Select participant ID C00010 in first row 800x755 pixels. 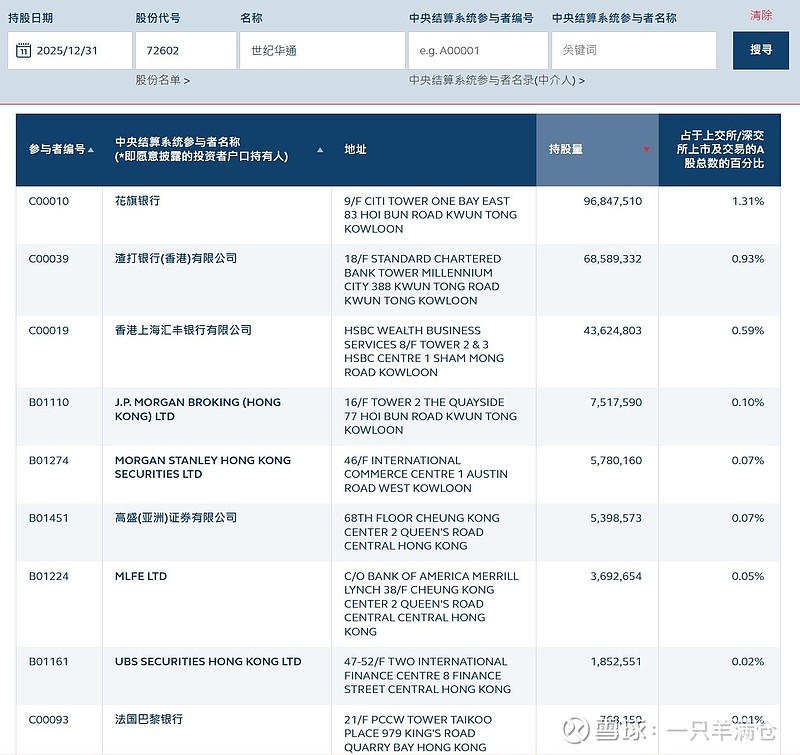[x=49, y=201]
